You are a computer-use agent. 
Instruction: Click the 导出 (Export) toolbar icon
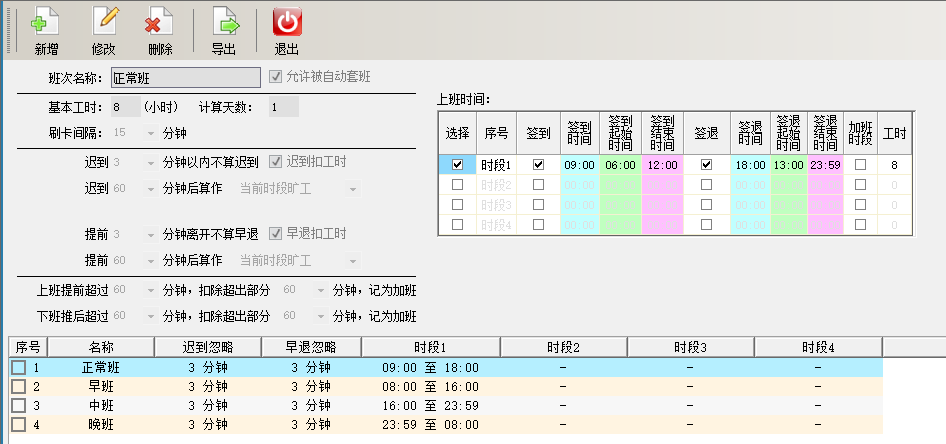tap(224, 22)
